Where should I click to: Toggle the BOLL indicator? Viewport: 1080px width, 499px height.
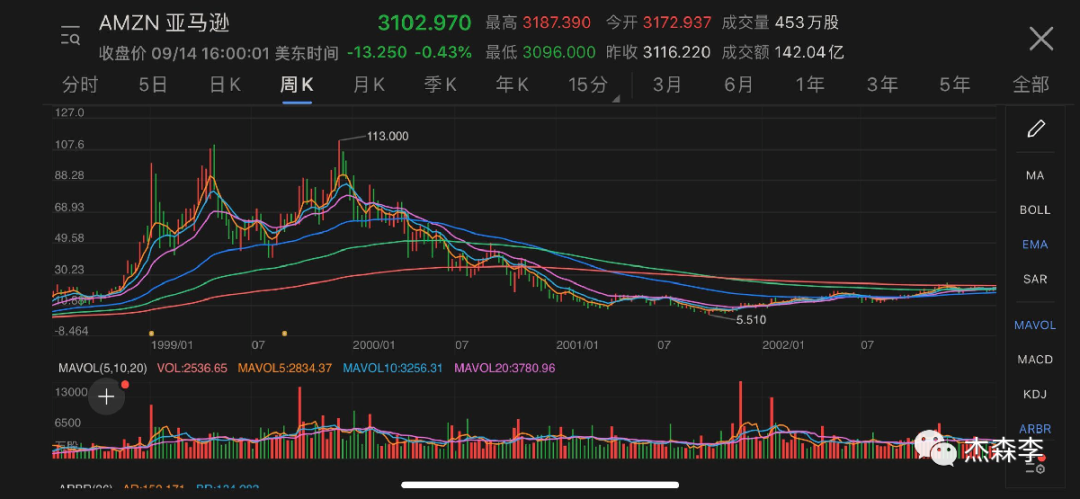coord(1035,210)
